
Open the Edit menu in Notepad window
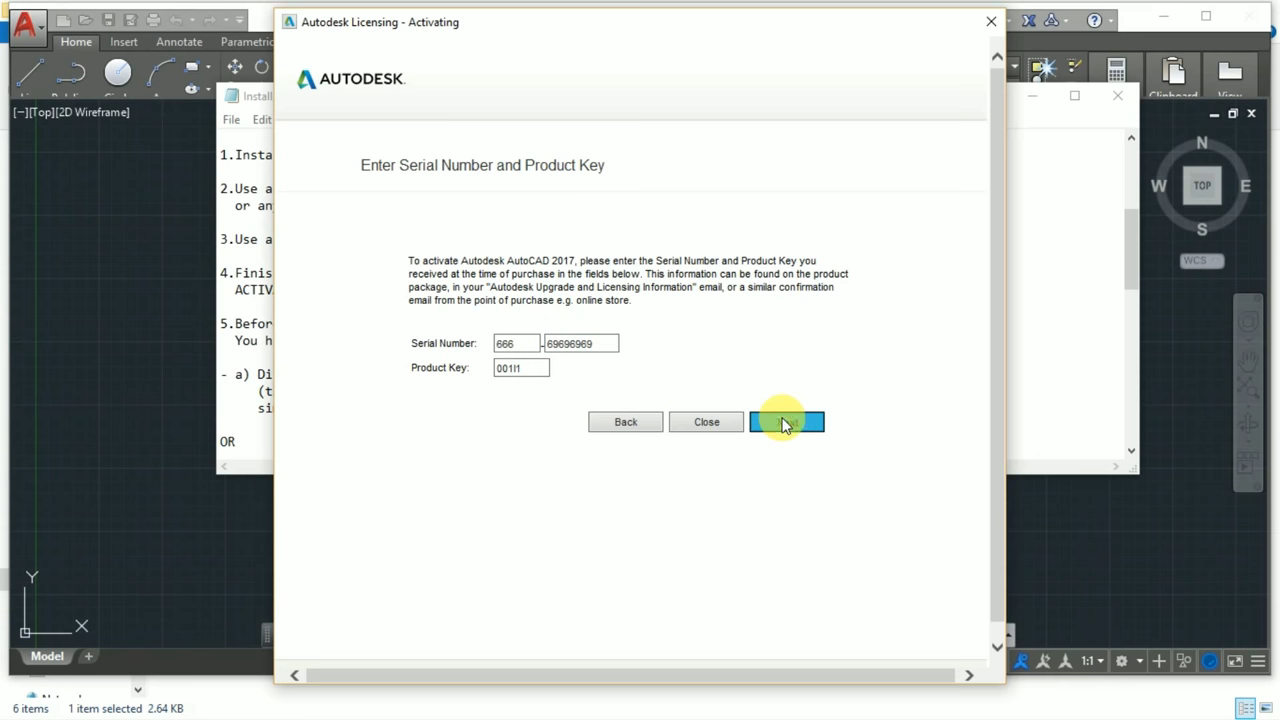(262, 119)
